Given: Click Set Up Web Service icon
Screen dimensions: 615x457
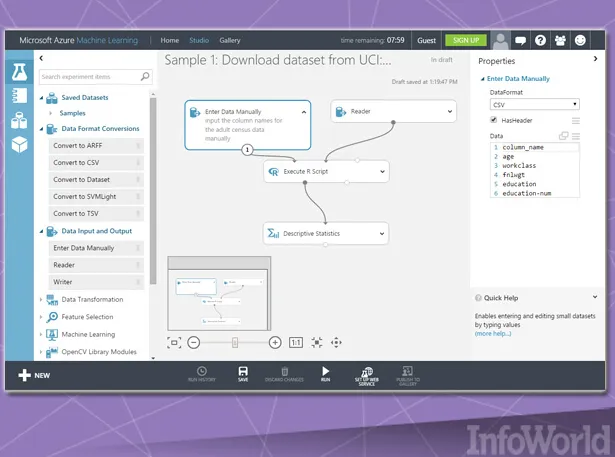Looking at the screenshot, I should click(367, 376).
